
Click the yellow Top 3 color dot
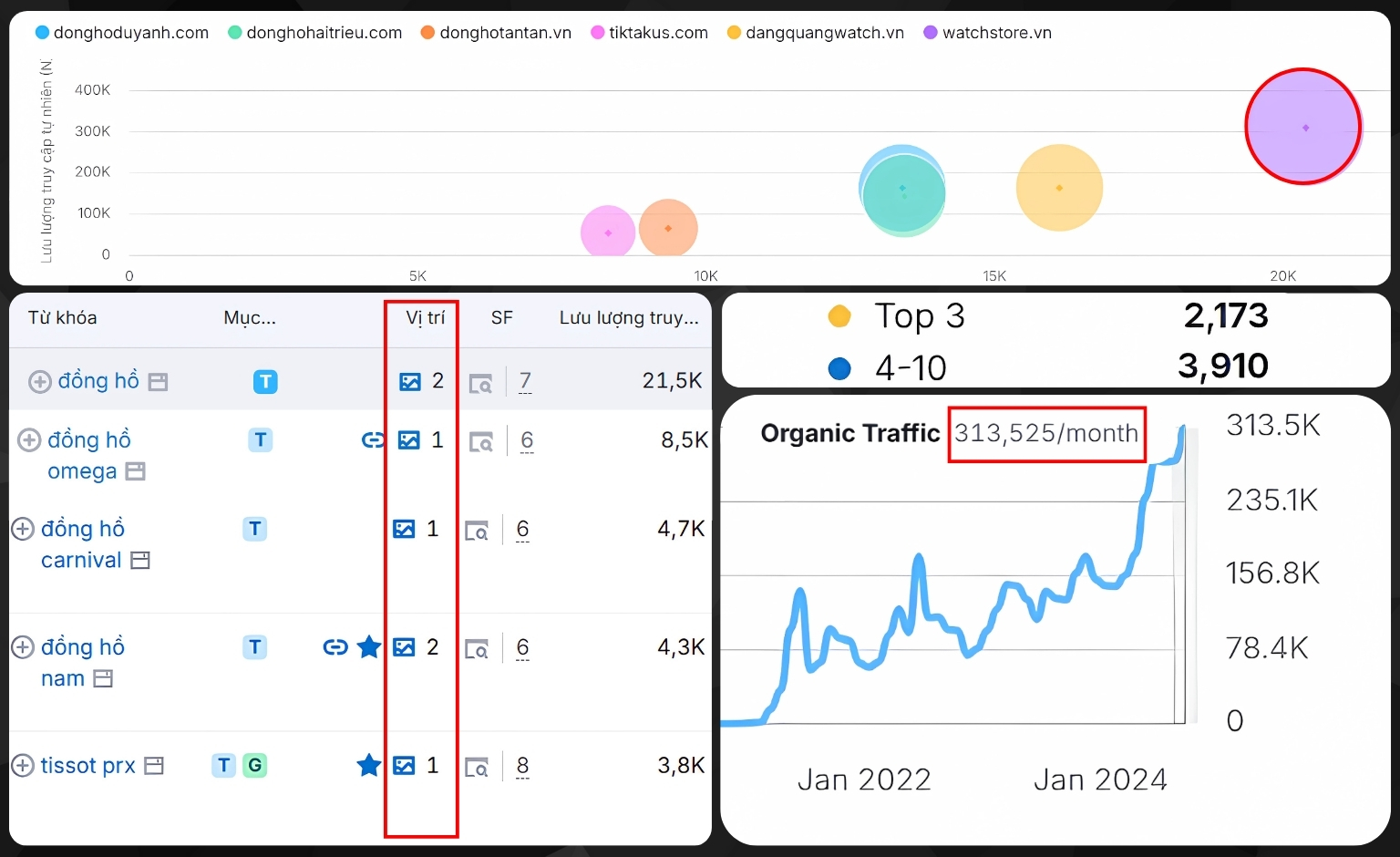coord(839,316)
